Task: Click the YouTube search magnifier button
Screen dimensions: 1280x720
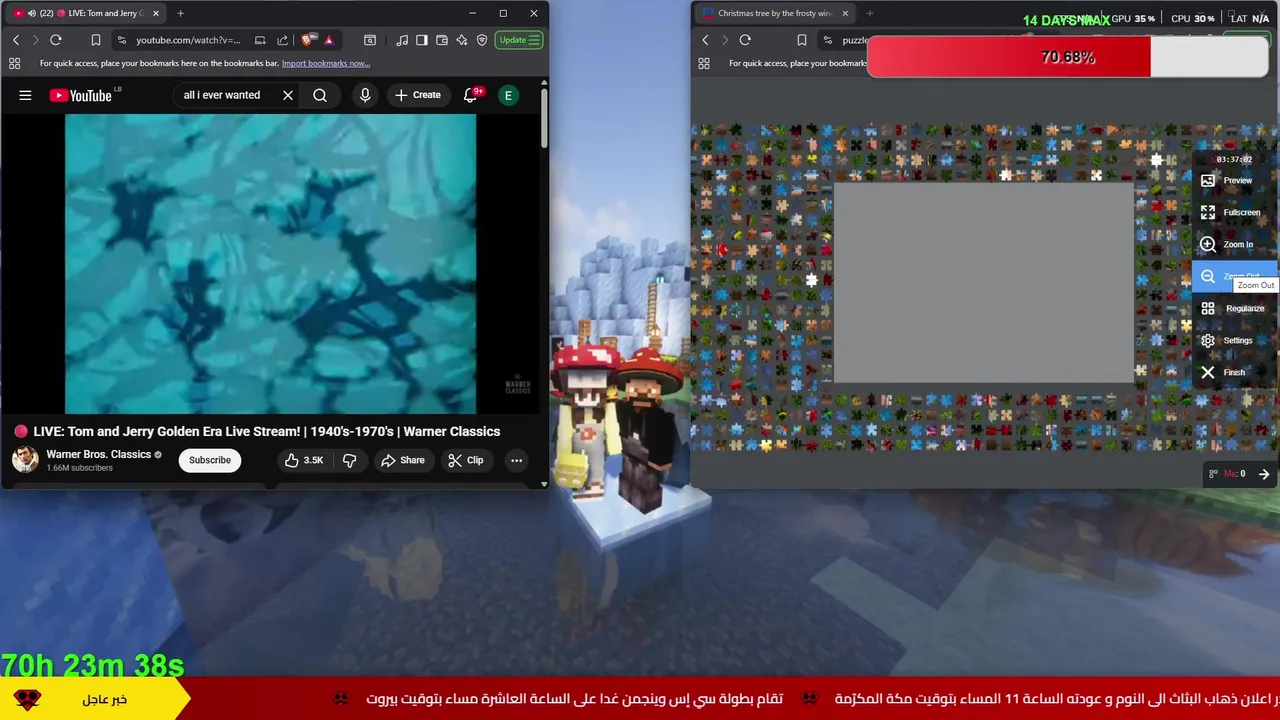Action: (x=320, y=95)
